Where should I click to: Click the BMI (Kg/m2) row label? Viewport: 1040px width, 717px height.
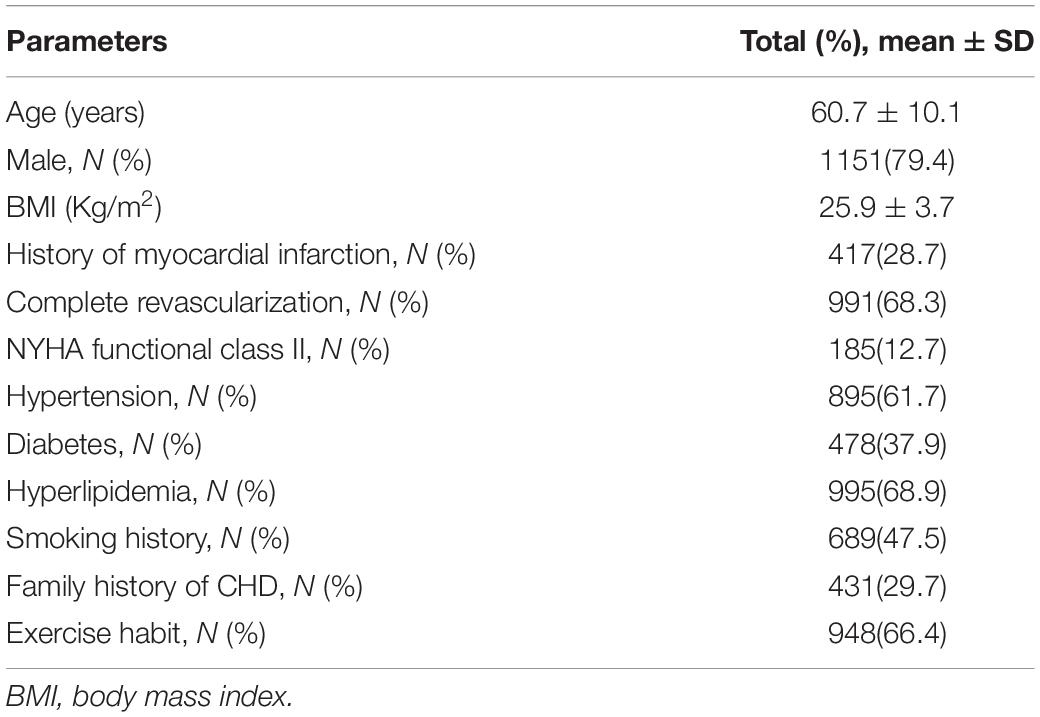(x=84, y=206)
